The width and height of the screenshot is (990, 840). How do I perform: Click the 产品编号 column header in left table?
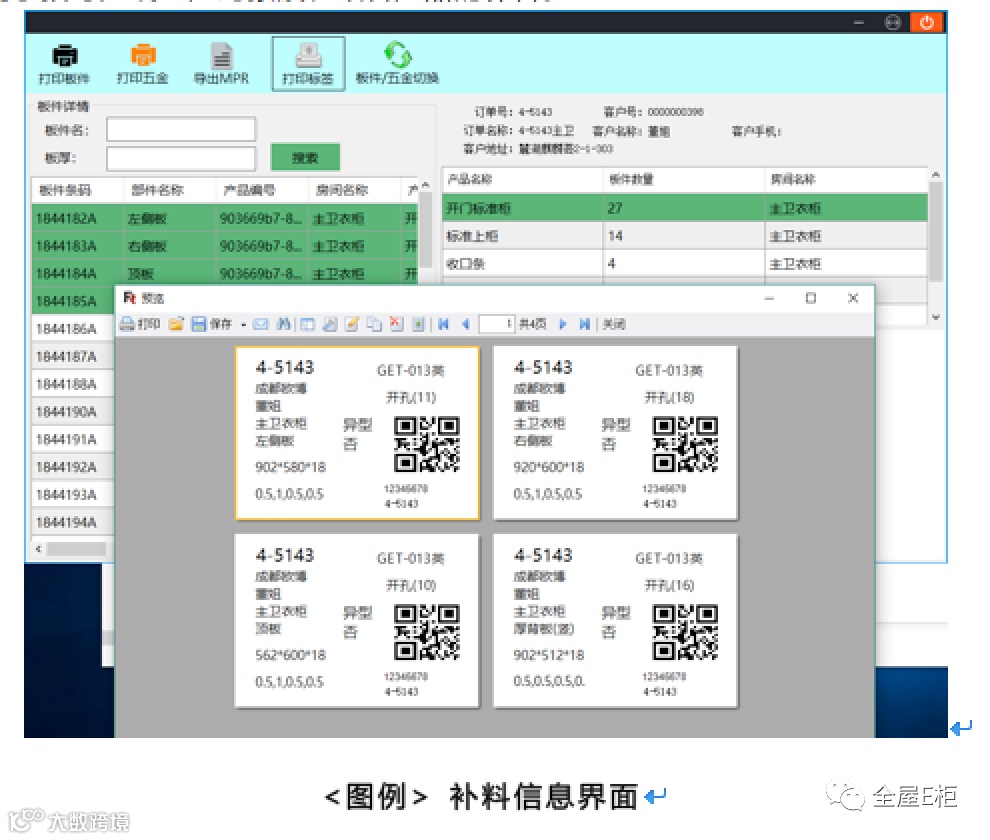click(261, 190)
